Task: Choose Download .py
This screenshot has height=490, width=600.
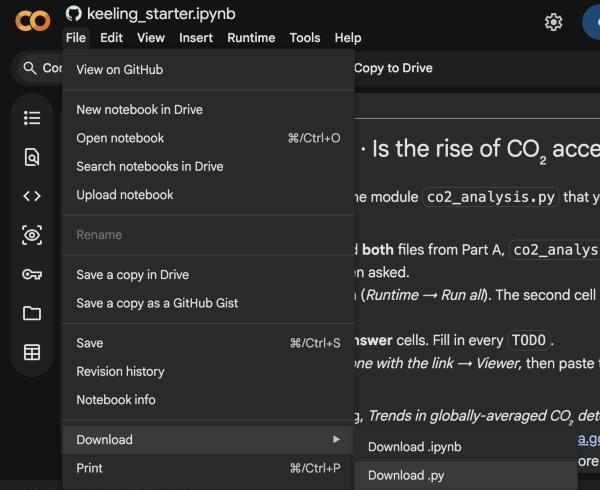Action: [466, 475]
